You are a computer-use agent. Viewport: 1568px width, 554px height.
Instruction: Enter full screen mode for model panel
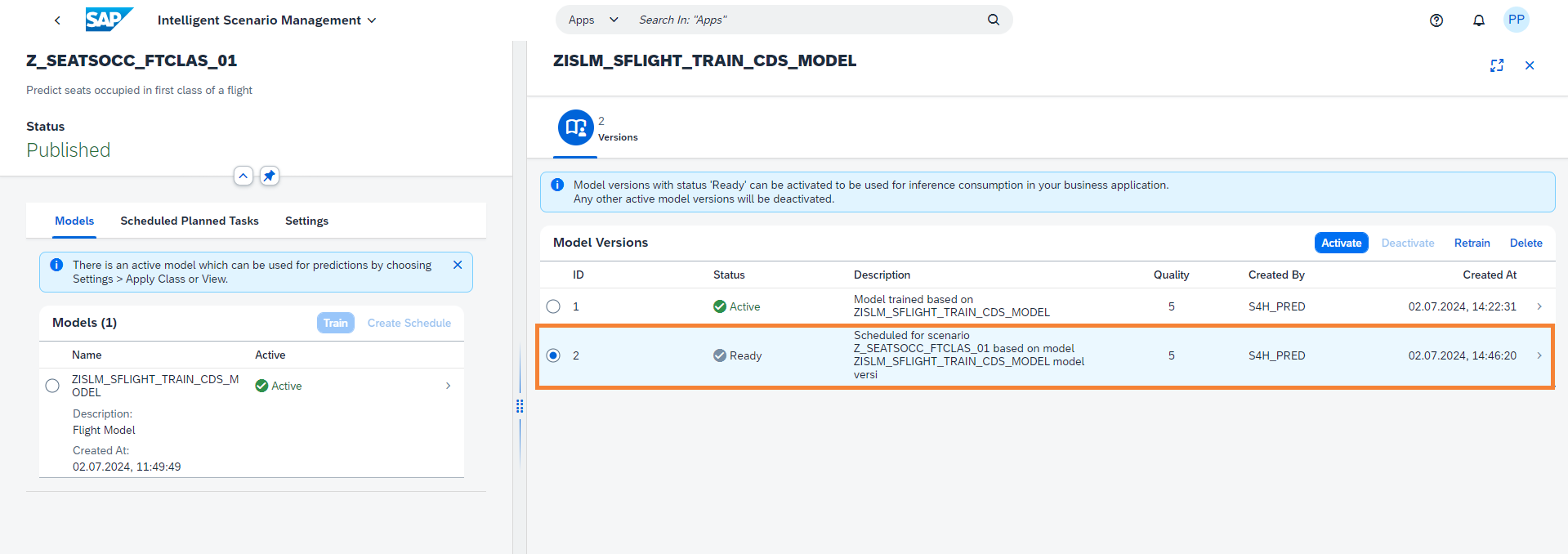click(1496, 65)
